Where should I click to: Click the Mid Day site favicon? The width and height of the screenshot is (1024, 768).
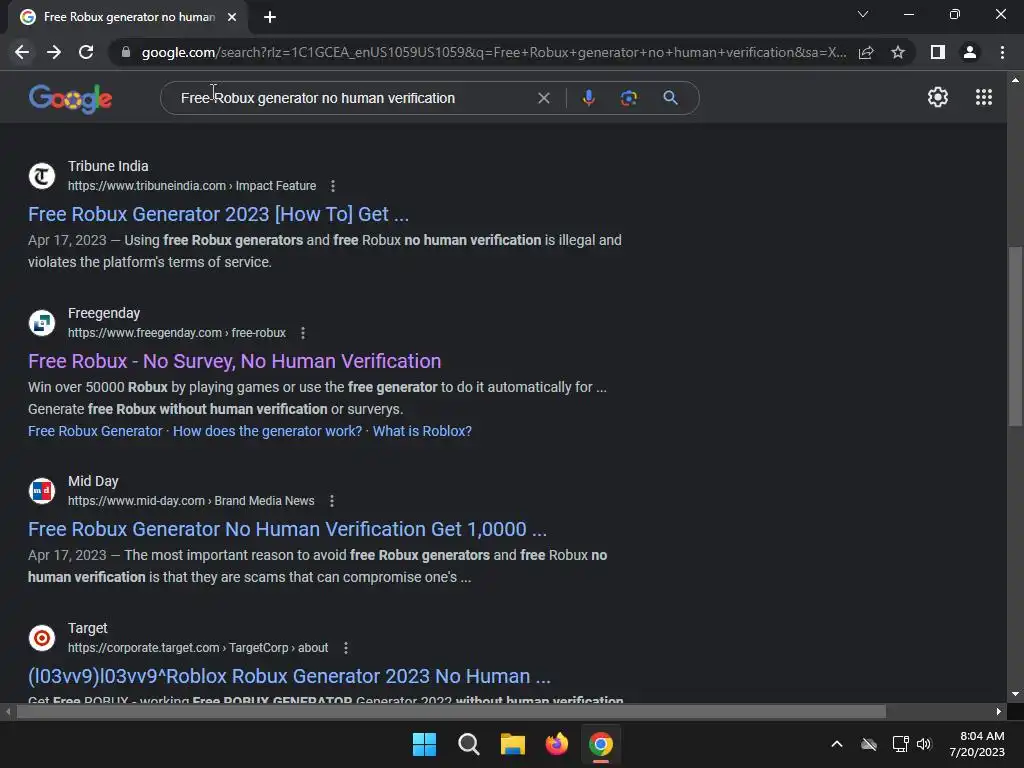pyautogui.click(x=42, y=490)
